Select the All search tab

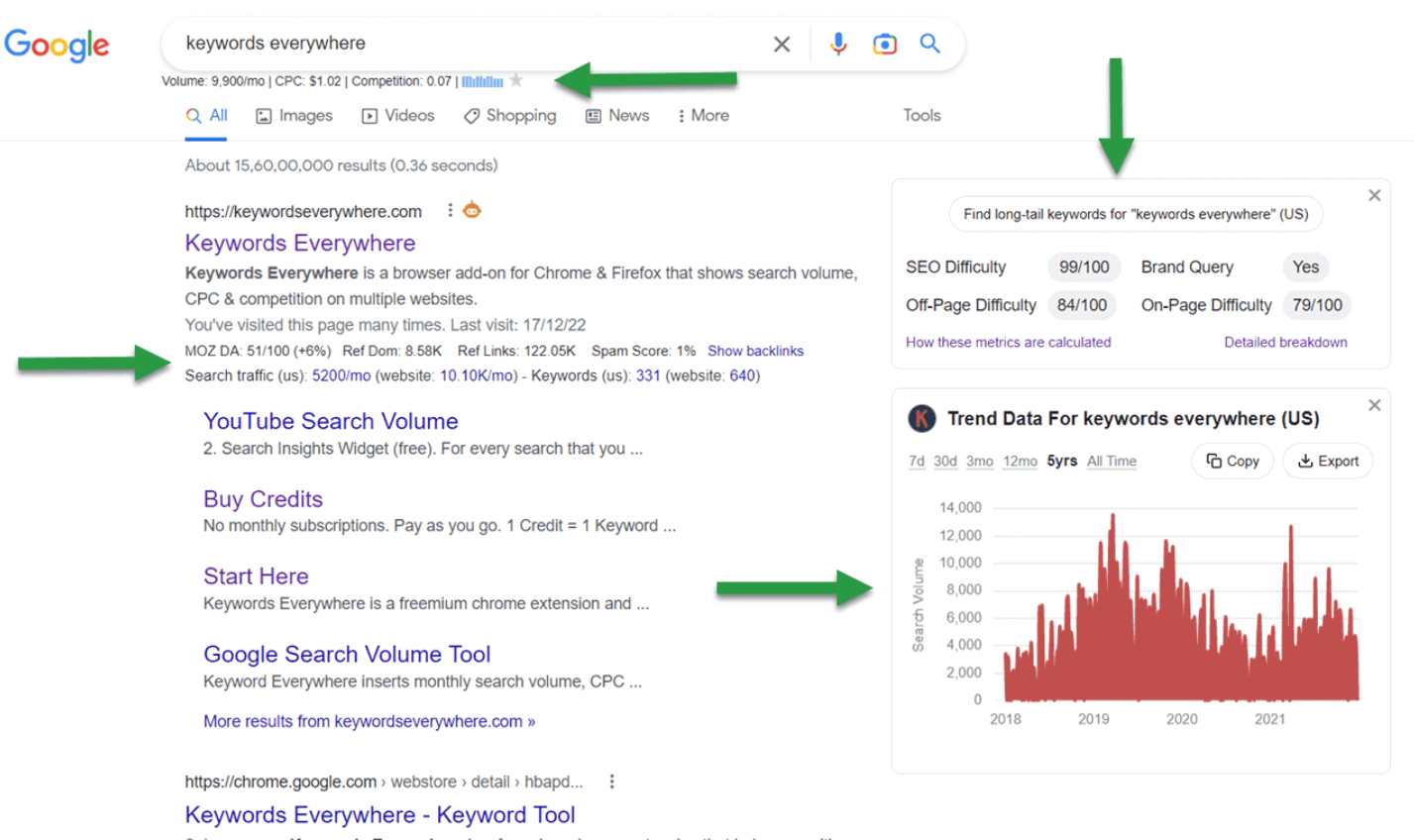pyautogui.click(x=207, y=116)
